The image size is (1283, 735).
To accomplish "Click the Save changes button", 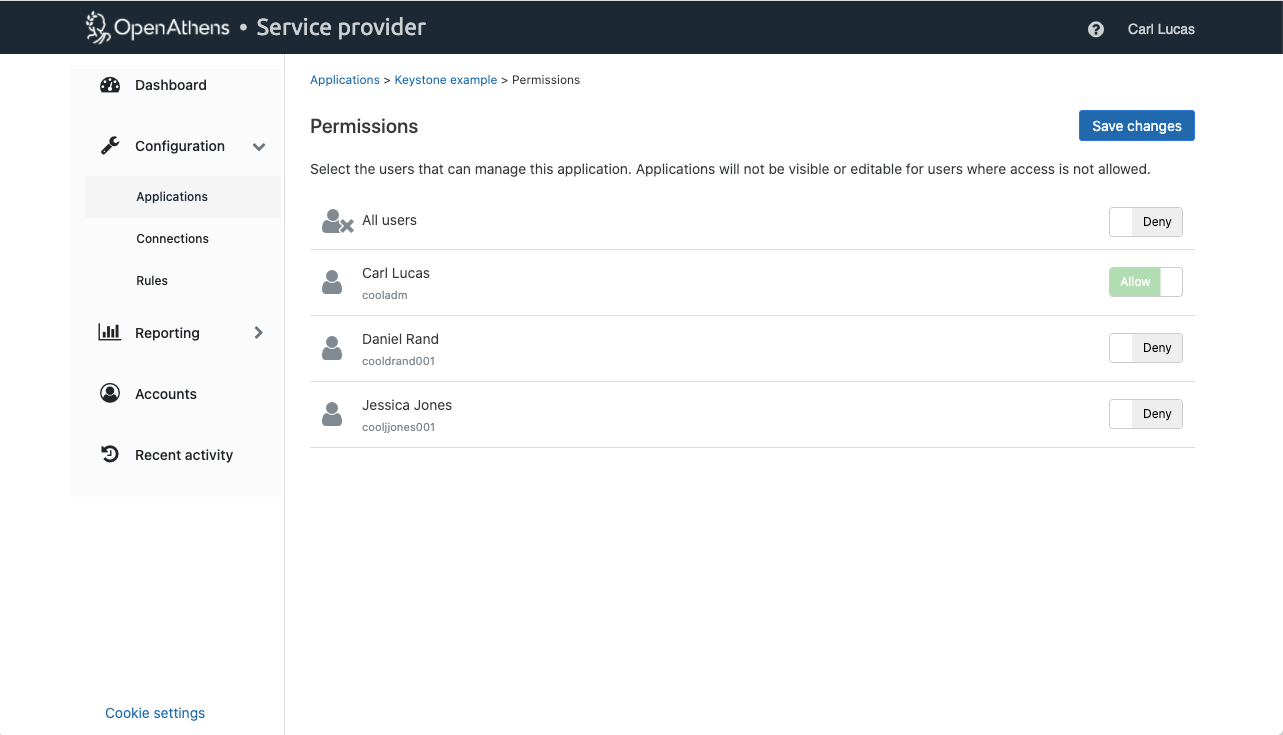I will point(1136,126).
